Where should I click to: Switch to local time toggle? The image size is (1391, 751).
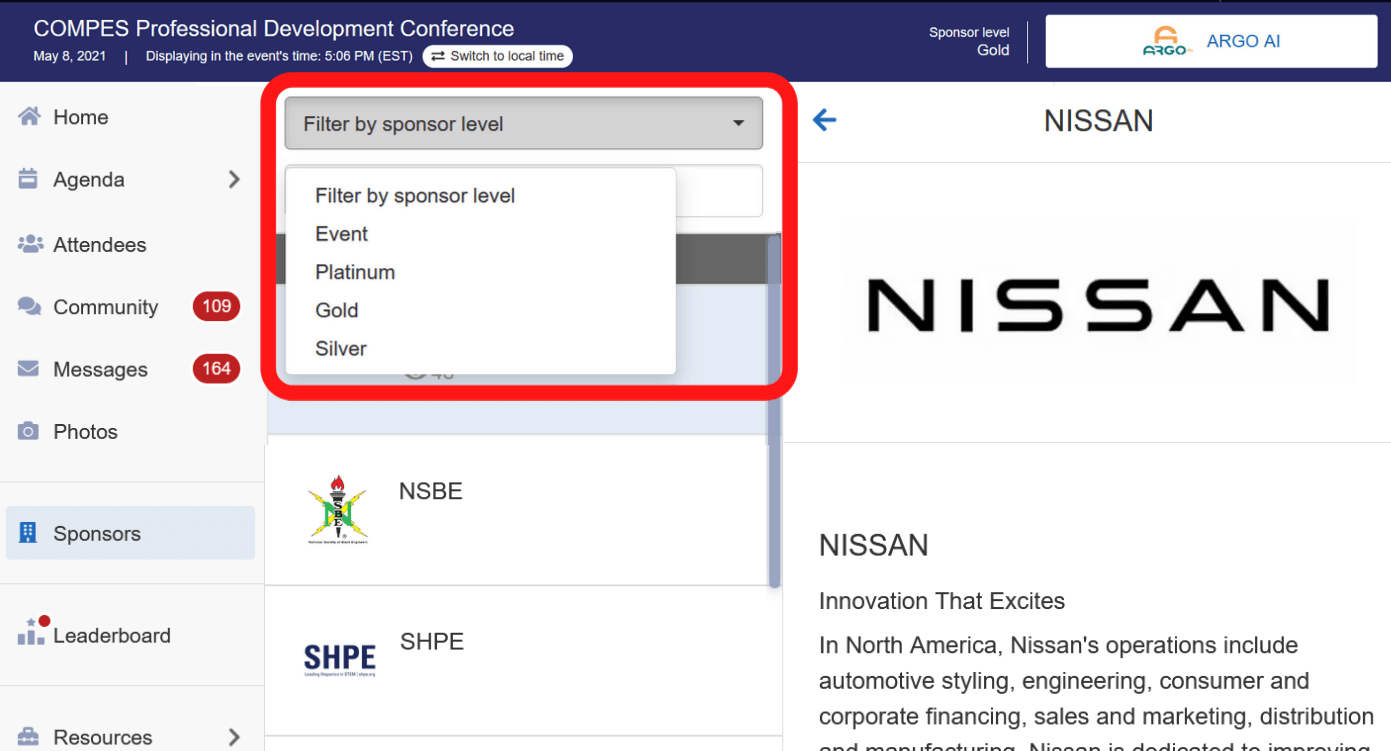[x=498, y=56]
